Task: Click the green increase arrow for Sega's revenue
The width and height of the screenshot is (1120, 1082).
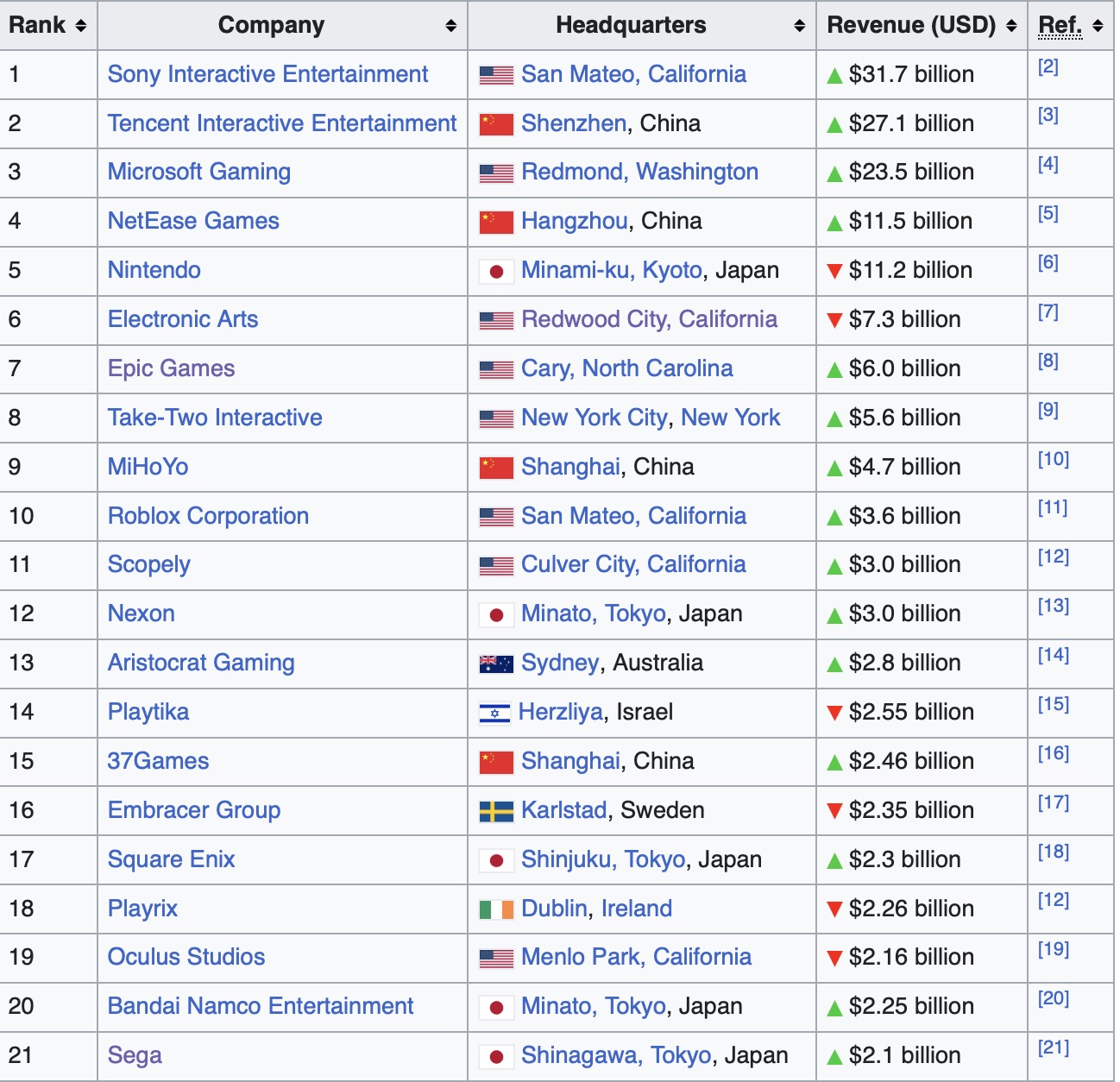Action: click(834, 1056)
